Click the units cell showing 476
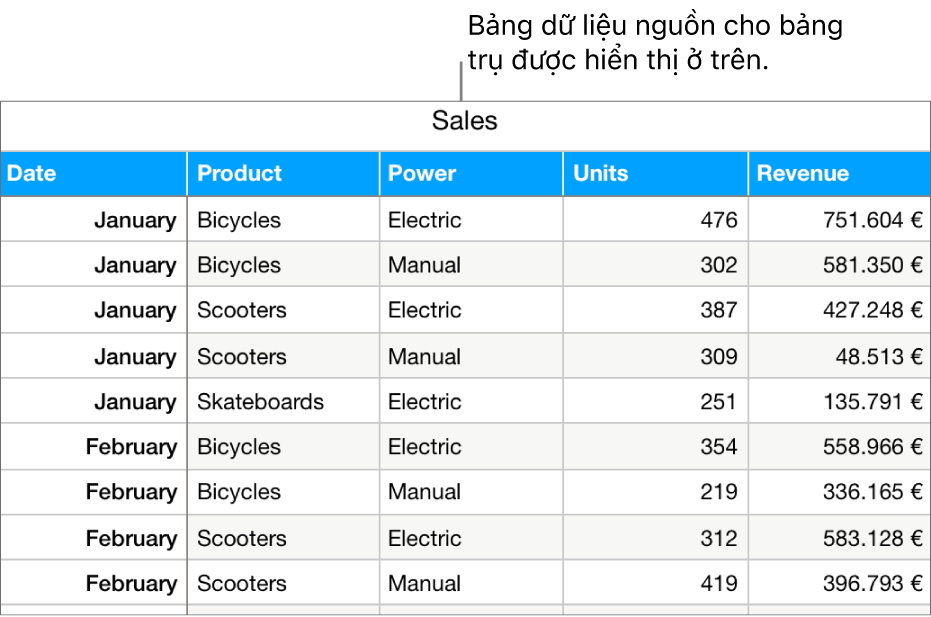931x617 pixels. 718,220
